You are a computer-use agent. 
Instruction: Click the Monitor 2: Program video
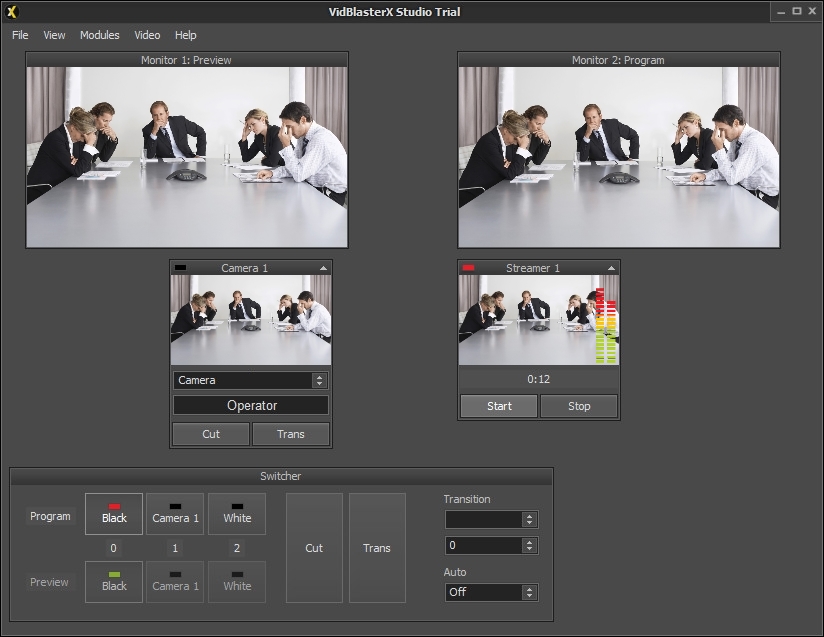coord(619,157)
